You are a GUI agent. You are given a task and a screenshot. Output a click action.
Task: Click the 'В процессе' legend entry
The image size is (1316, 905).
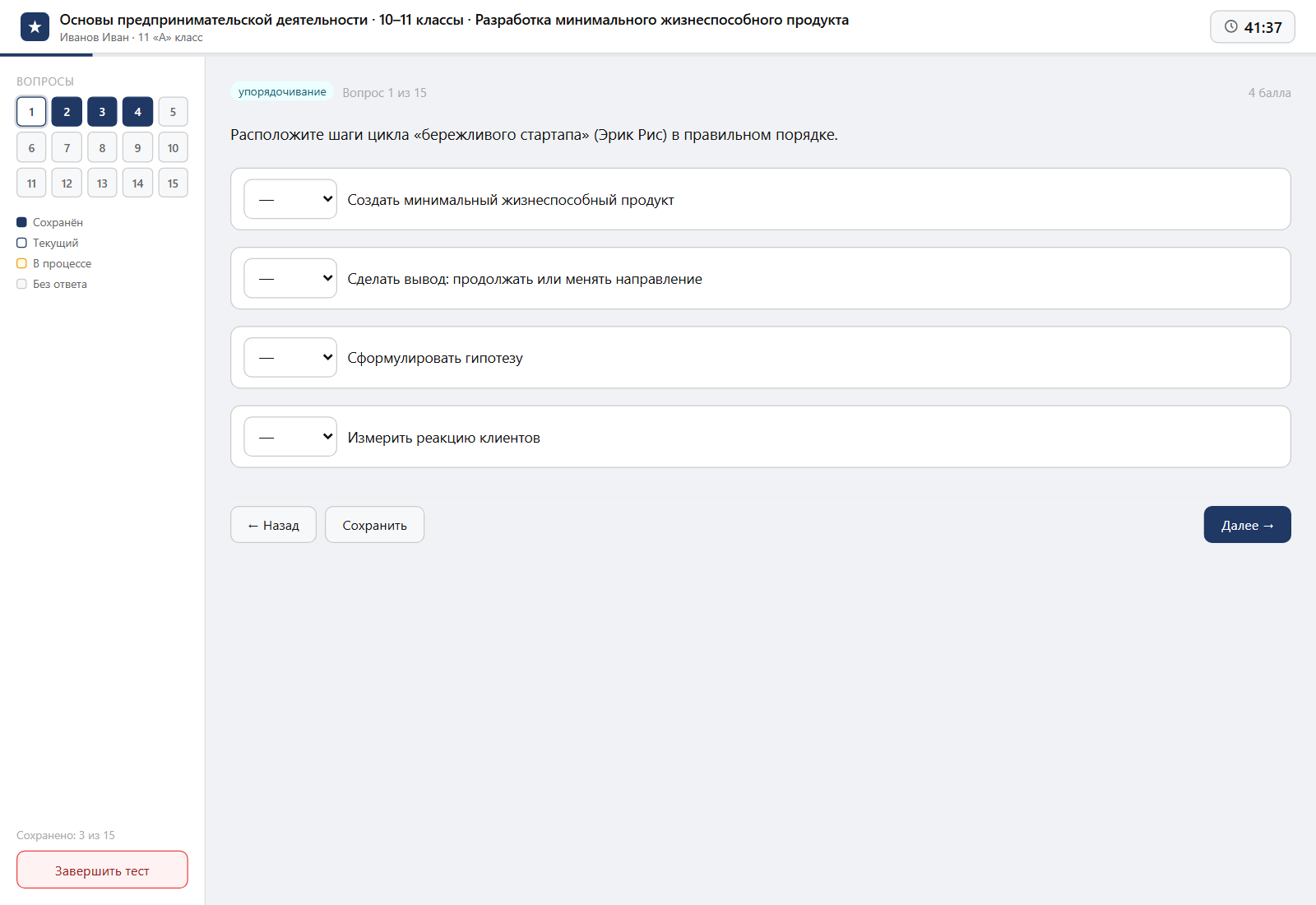point(54,263)
